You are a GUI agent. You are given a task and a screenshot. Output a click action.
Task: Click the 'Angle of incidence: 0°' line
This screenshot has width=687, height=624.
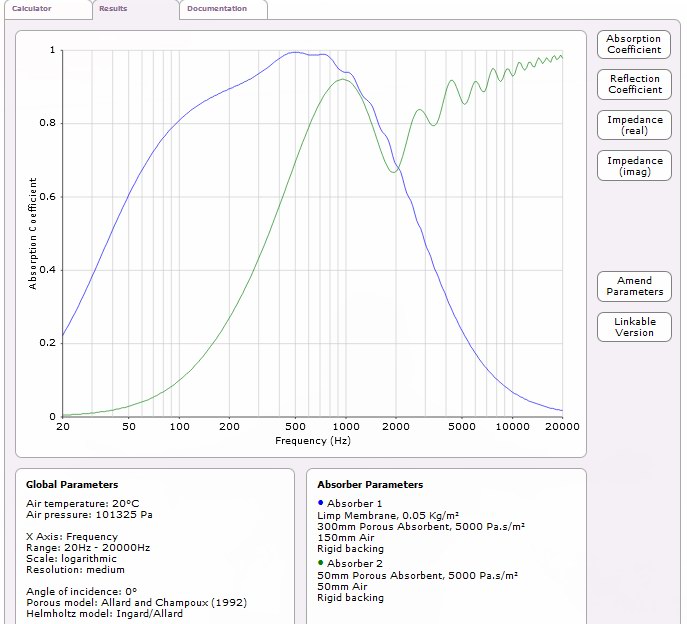pyautogui.click(x=81, y=592)
